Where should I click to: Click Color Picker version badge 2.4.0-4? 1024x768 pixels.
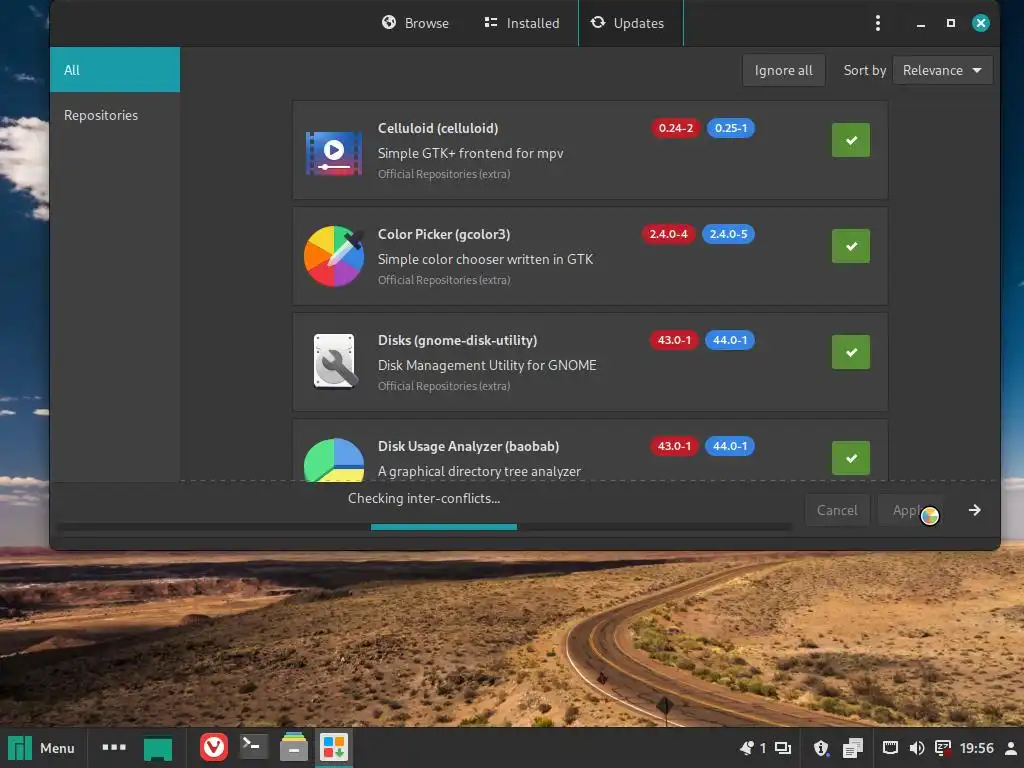tap(668, 234)
